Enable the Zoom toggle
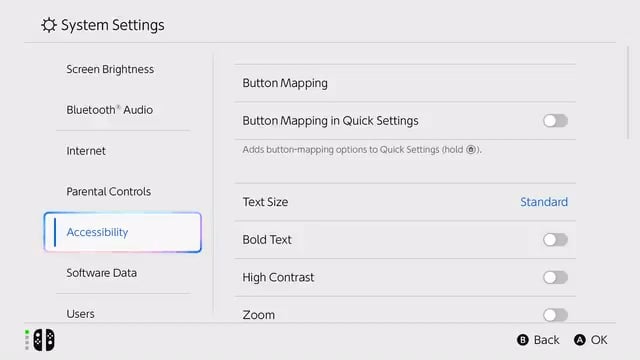This screenshot has width=640, height=360. [555, 315]
